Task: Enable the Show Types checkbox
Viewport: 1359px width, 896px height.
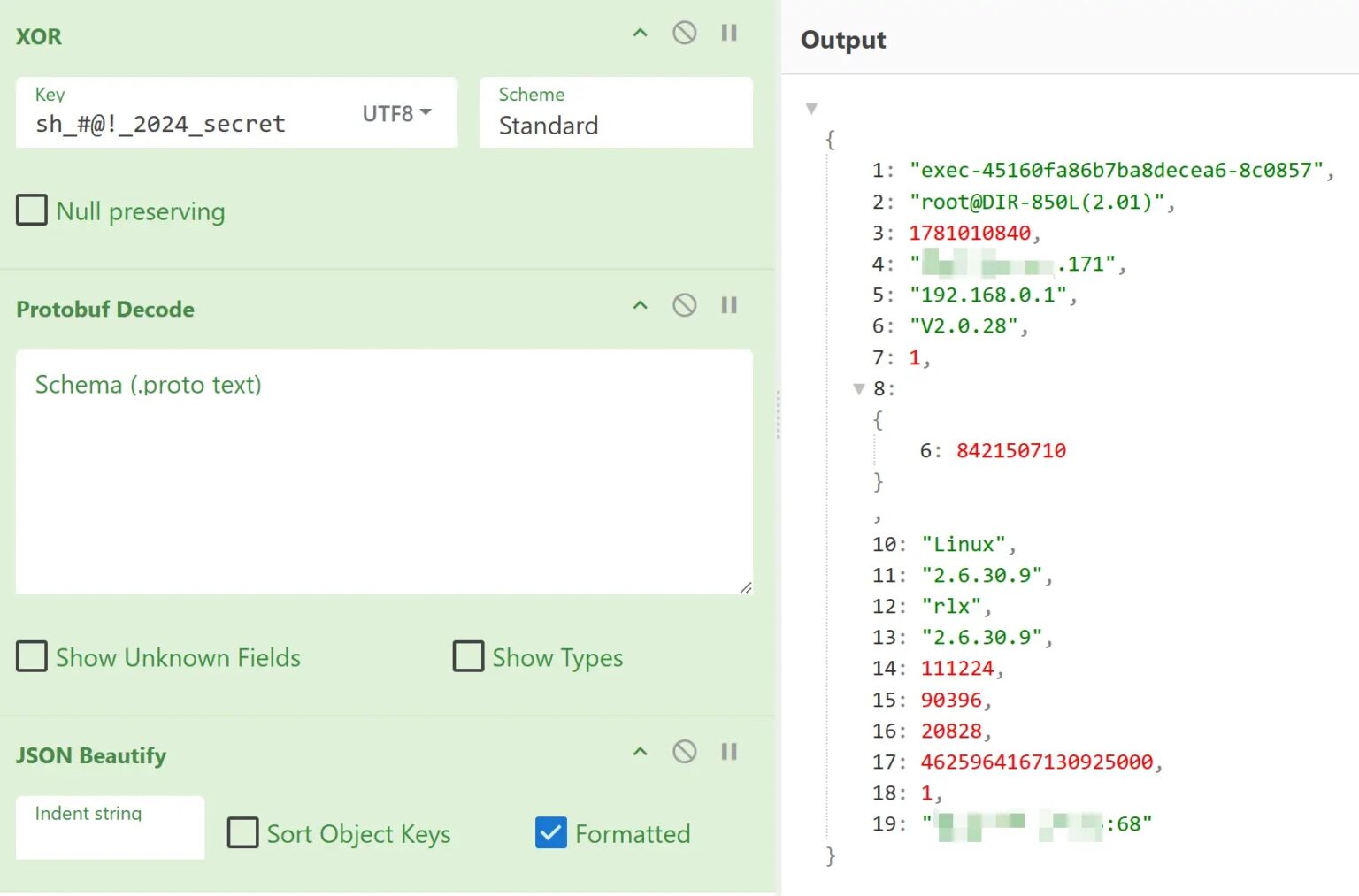Action: (468, 657)
